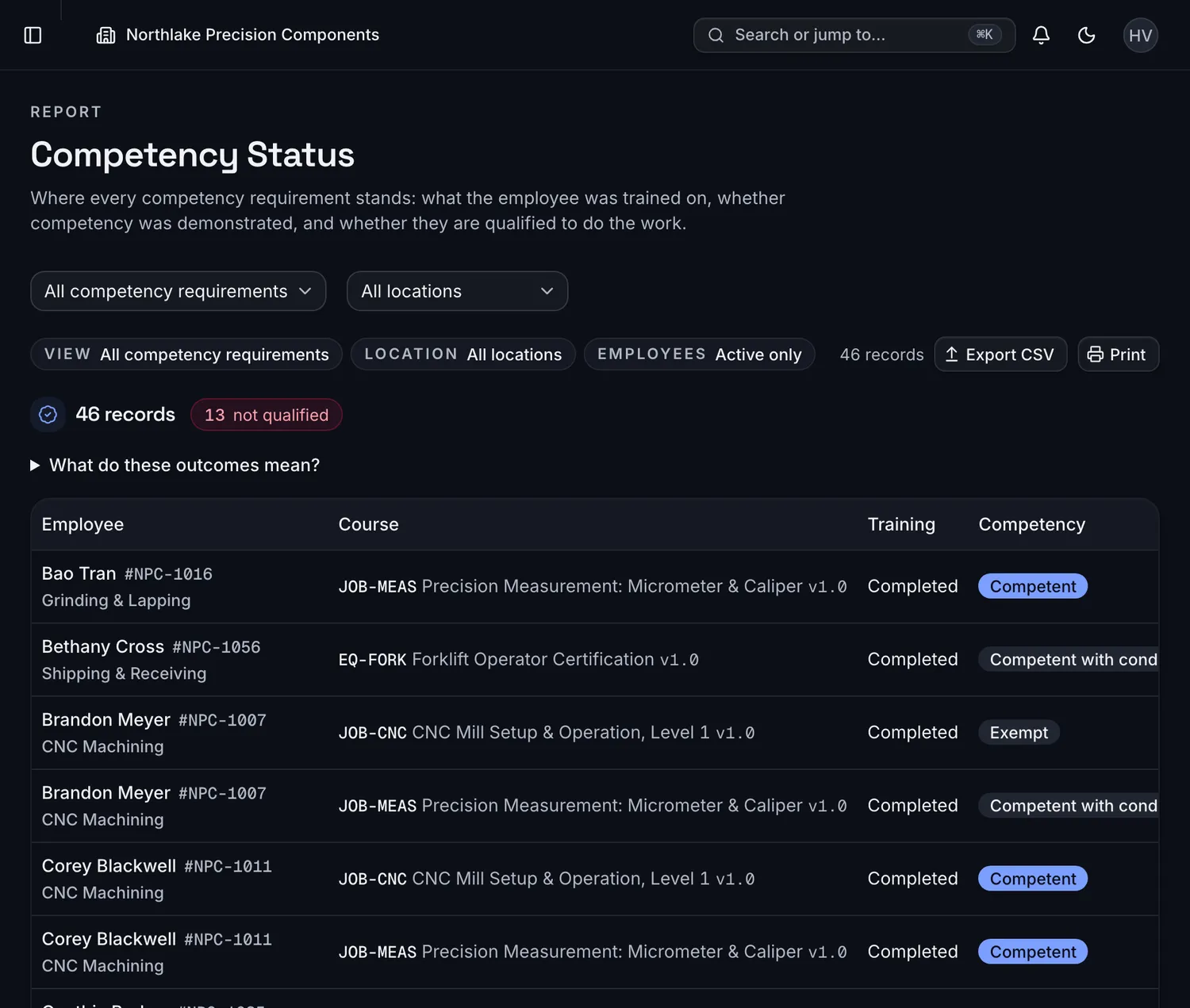Toggle dark mode moon icon

click(x=1086, y=35)
